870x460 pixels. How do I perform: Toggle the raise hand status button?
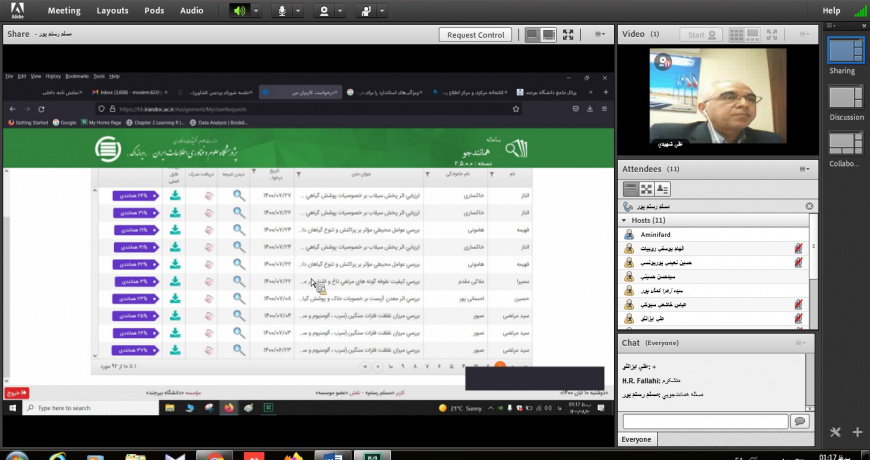[366, 11]
